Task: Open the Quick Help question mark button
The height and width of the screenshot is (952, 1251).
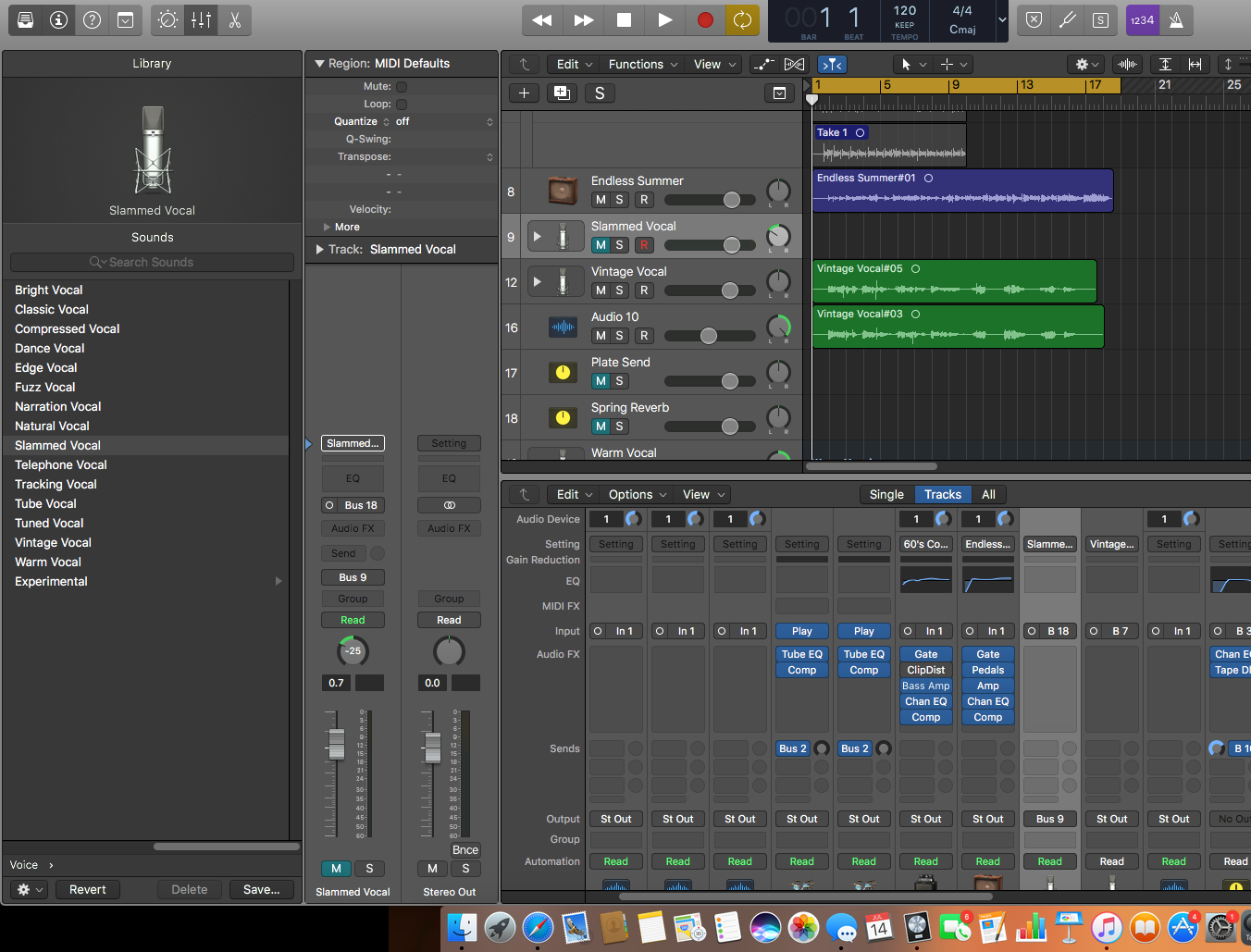Action: [x=93, y=20]
